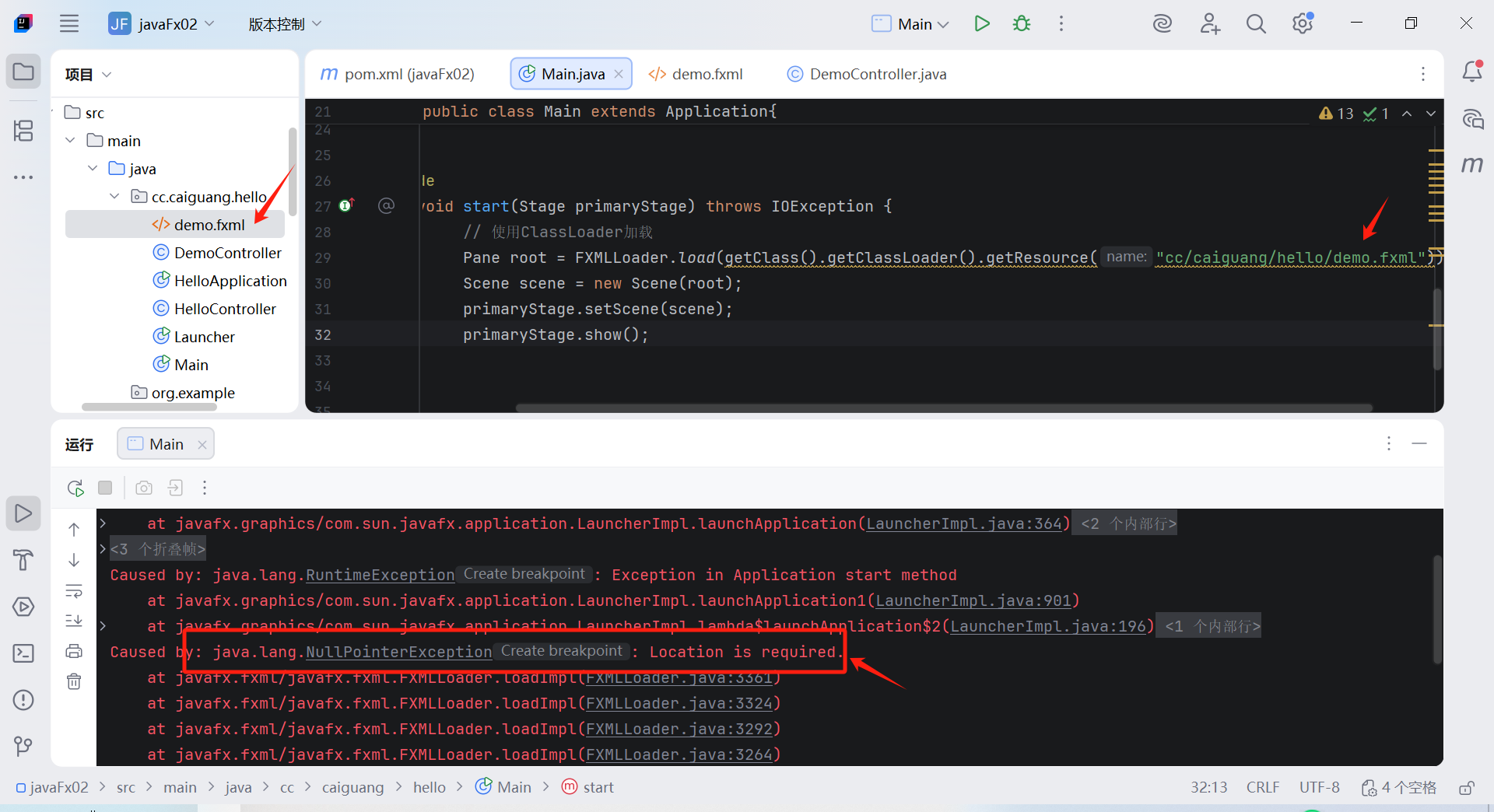The width and height of the screenshot is (1494, 812).
Task: Collapse the java folder
Action: [x=93, y=169]
